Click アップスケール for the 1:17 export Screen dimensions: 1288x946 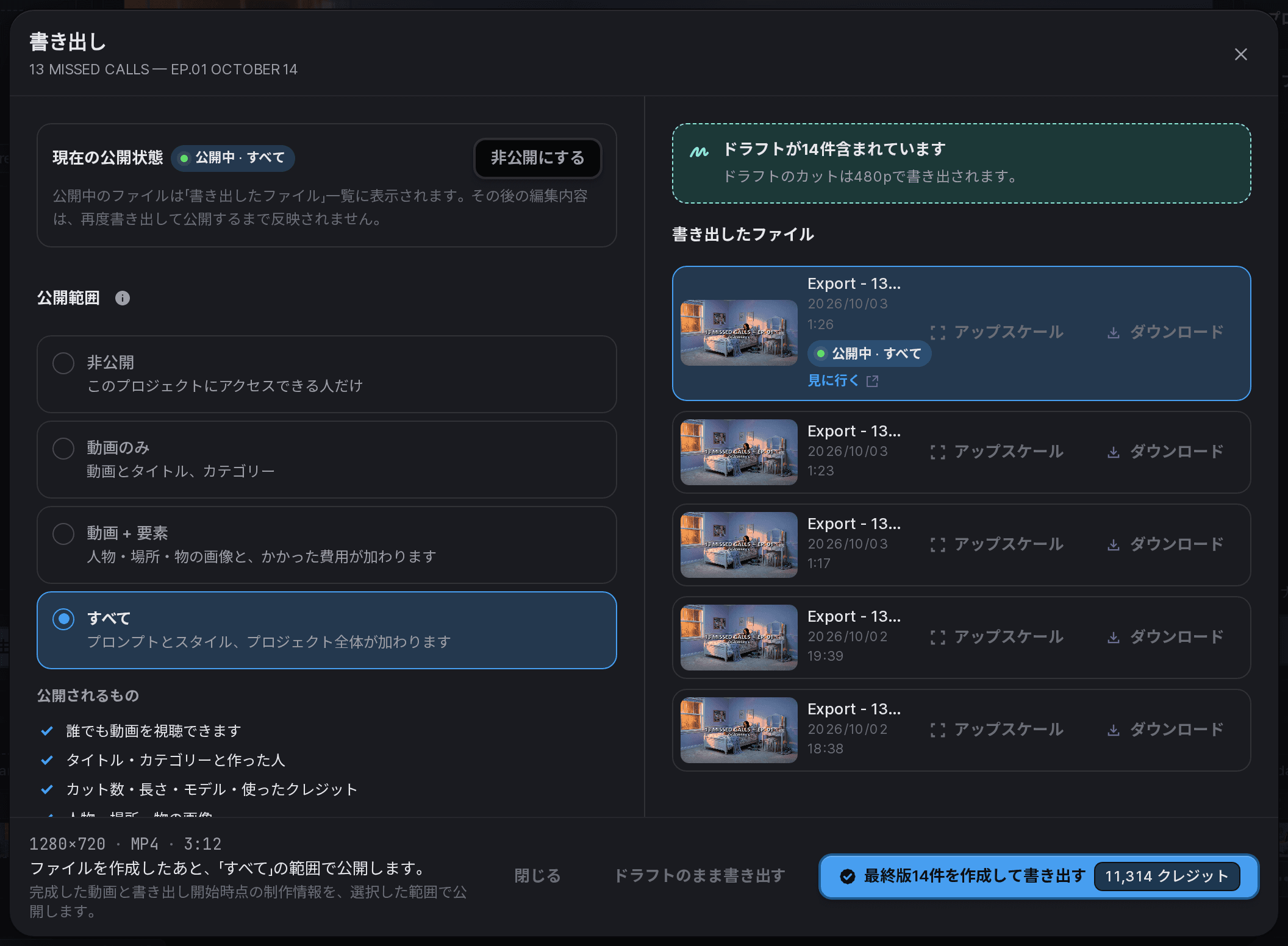997,544
